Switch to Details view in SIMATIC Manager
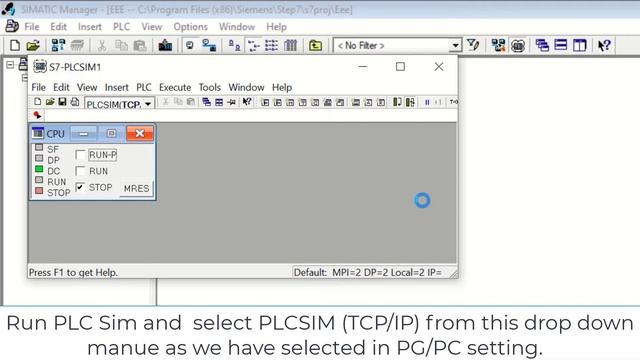The image size is (640, 360). (x=291, y=45)
